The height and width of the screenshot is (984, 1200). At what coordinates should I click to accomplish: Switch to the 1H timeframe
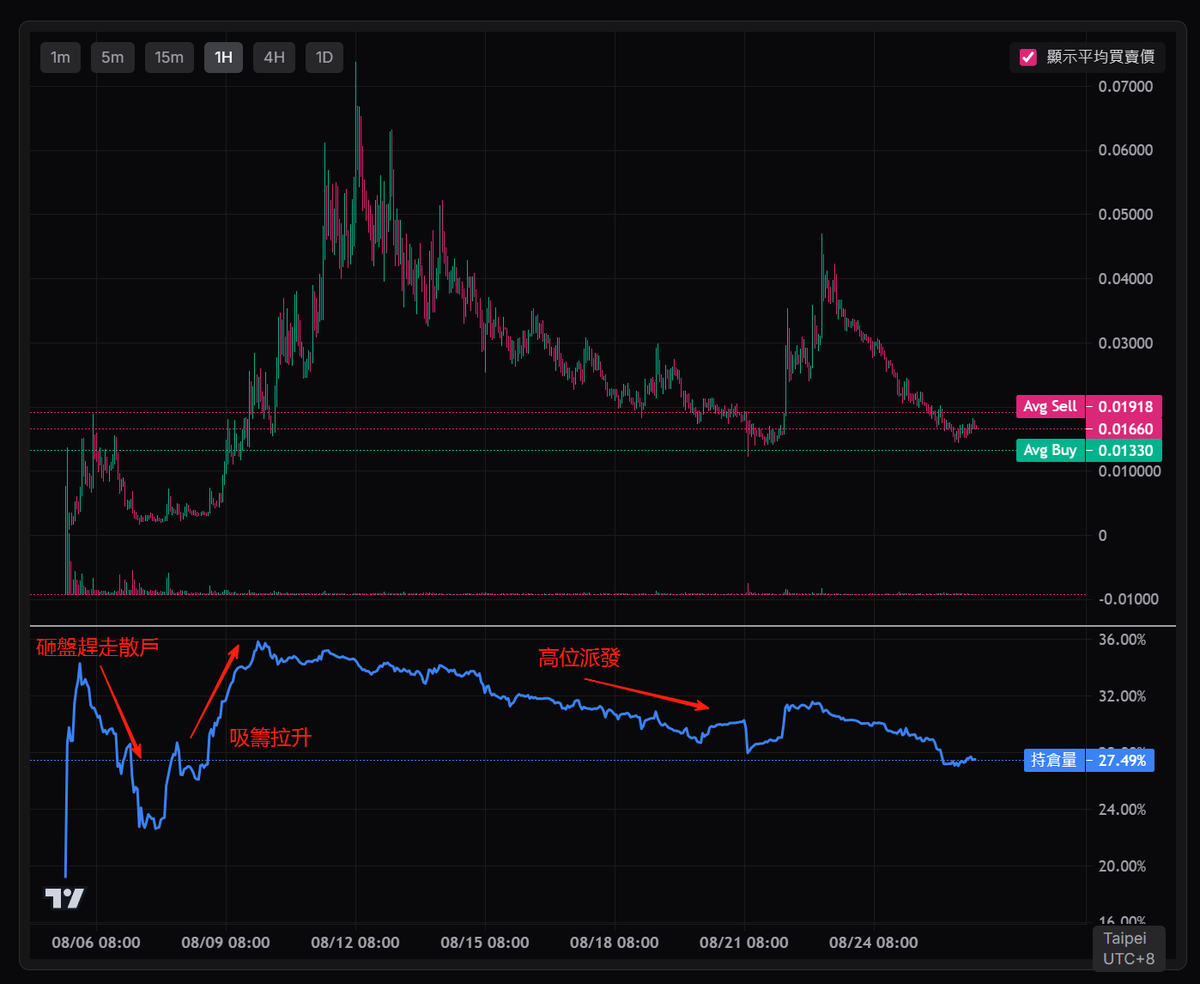click(x=223, y=57)
